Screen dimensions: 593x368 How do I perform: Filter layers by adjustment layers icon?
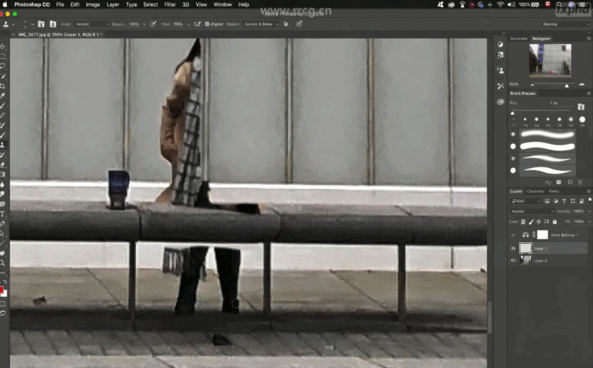[556, 201]
